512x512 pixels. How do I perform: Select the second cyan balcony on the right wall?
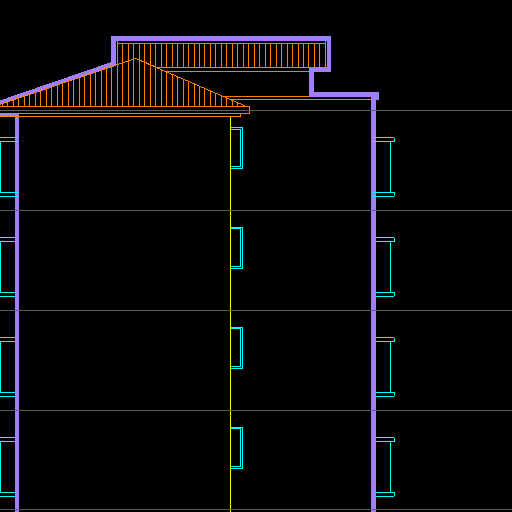(385, 267)
